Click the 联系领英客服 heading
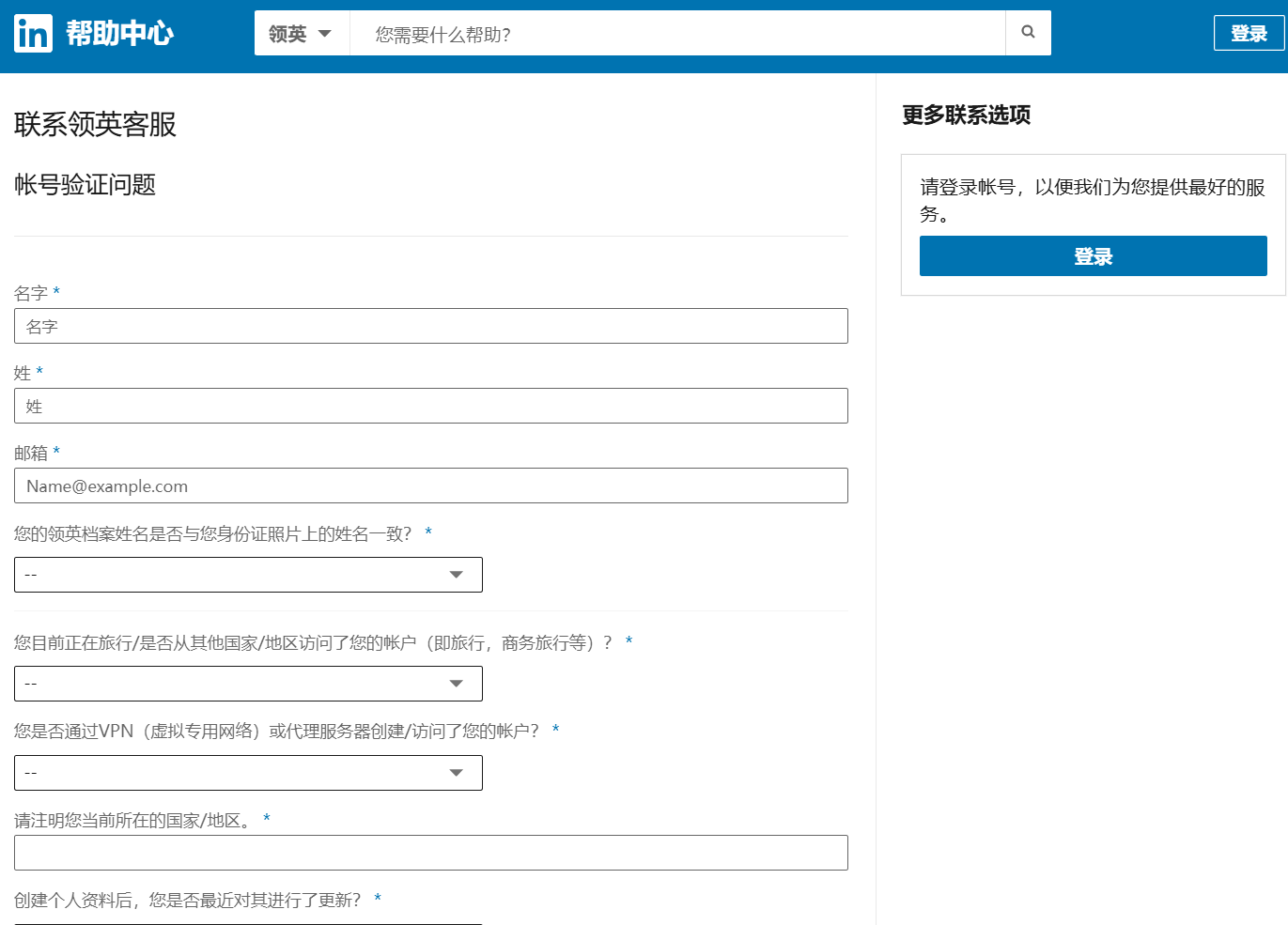The height and width of the screenshot is (925, 1288). 95,124
